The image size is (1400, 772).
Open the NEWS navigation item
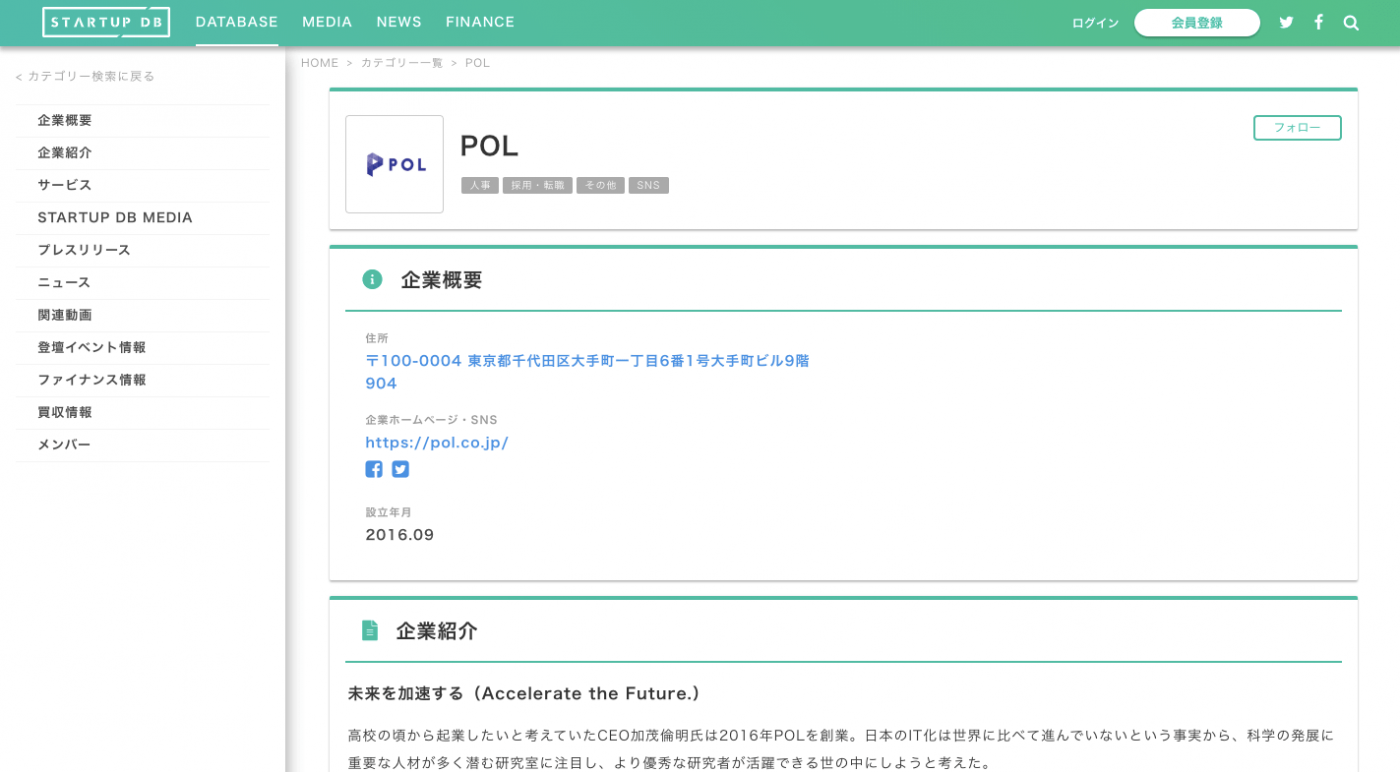[399, 21]
